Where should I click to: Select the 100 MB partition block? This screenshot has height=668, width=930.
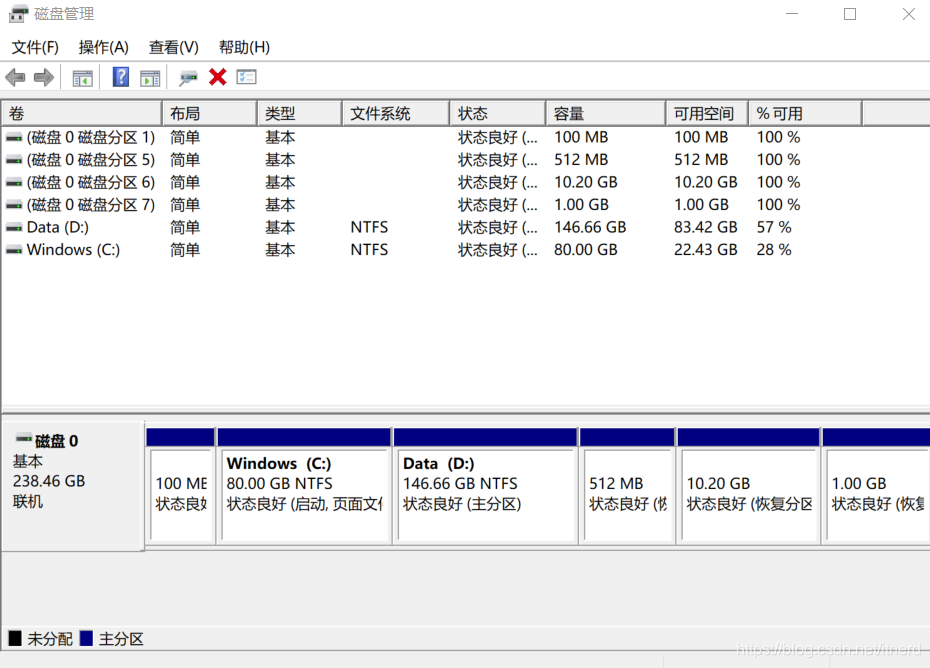[x=180, y=486]
